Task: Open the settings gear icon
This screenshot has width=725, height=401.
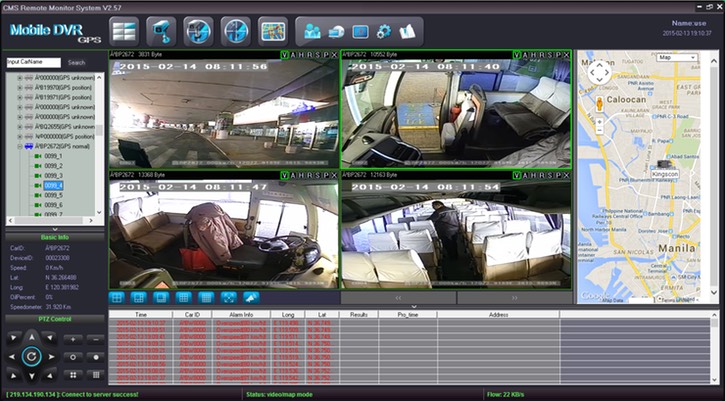Action: [x=384, y=31]
